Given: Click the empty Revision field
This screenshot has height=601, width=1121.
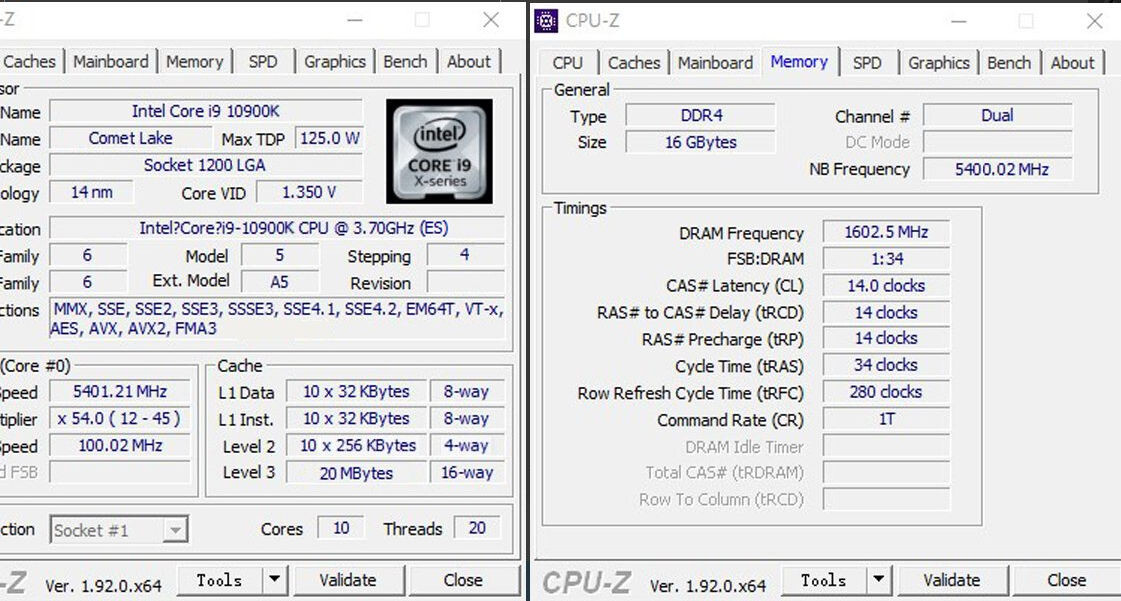Looking at the screenshot, I should point(466,282).
